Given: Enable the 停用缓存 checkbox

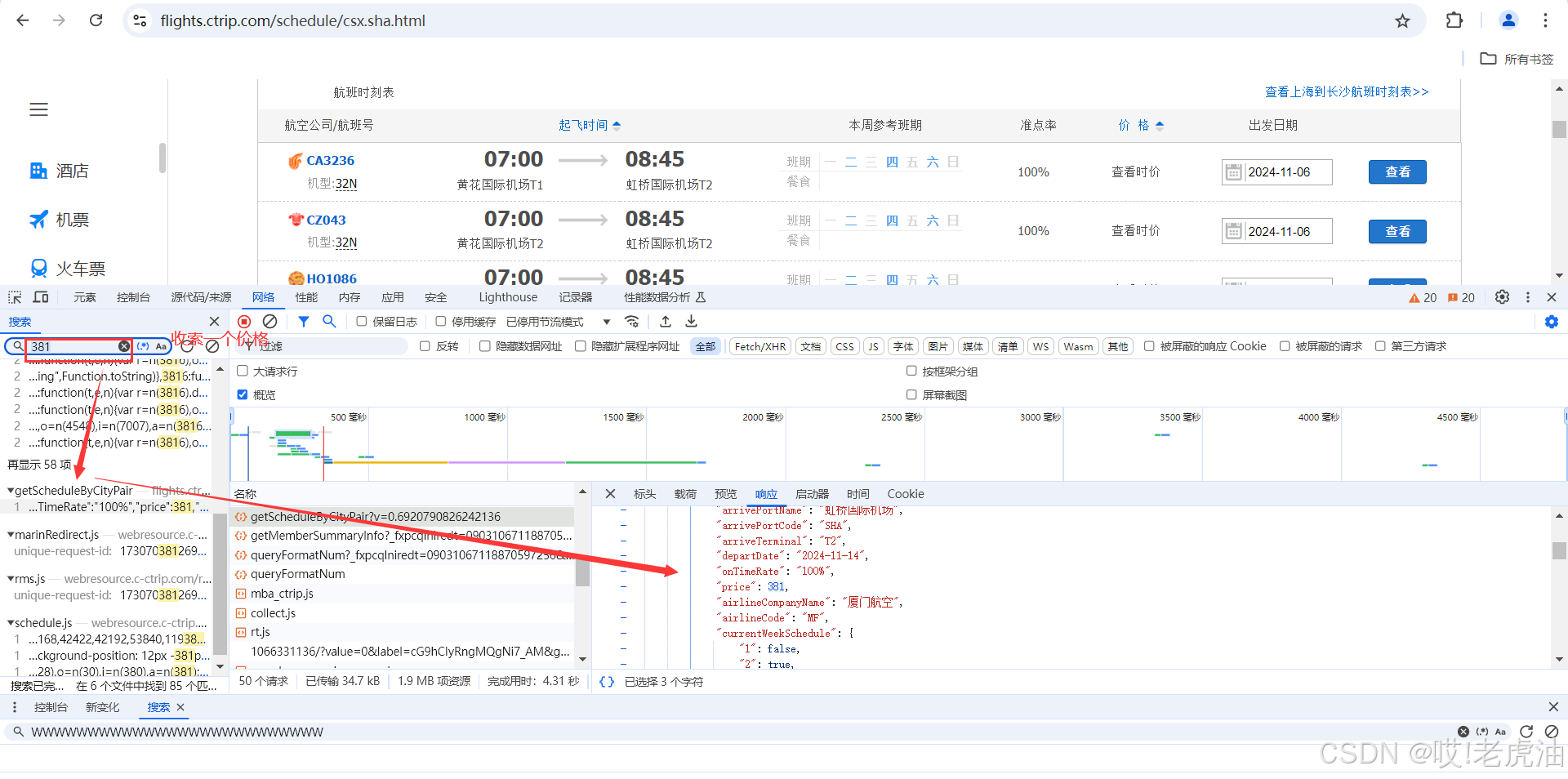Looking at the screenshot, I should [441, 322].
